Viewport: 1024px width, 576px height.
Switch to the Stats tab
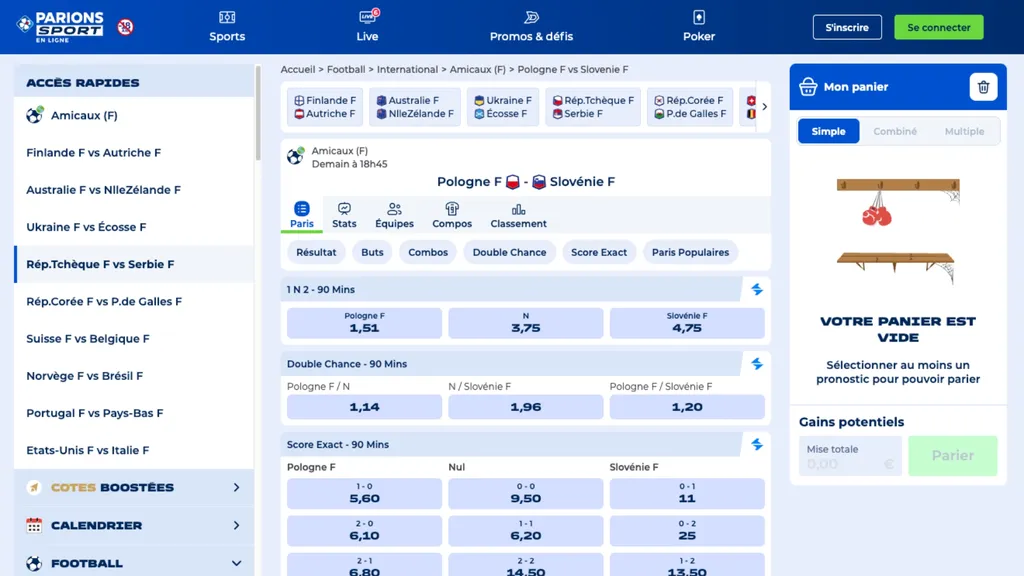pyautogui.click(x=344, y=213)
